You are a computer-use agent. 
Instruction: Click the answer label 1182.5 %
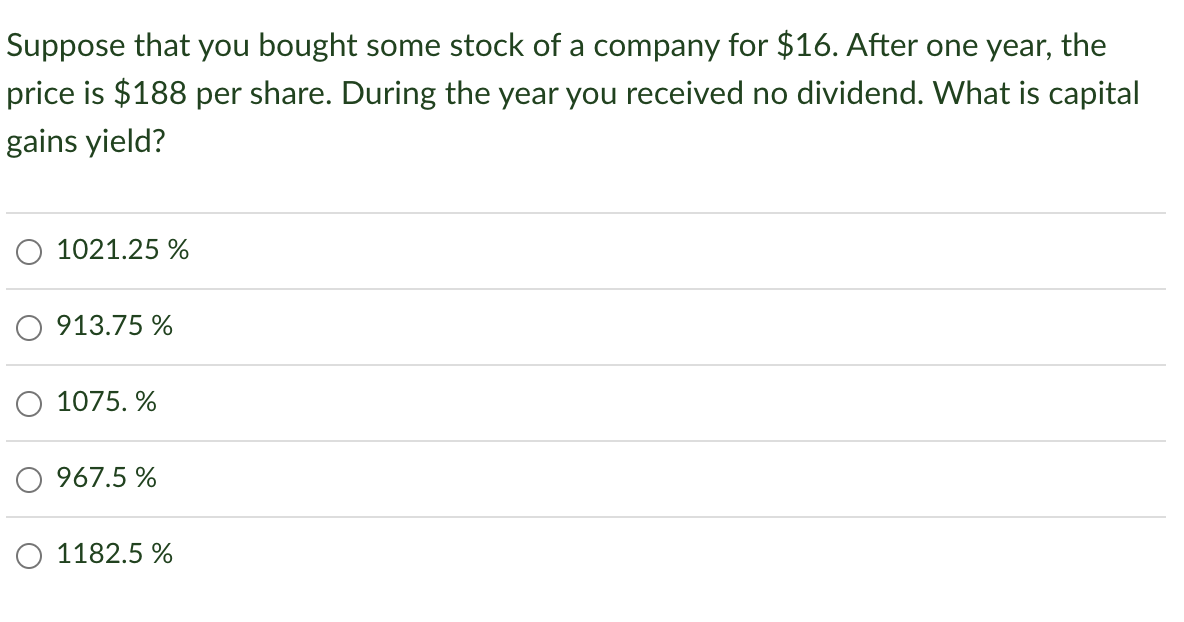(x=114, y=554)
